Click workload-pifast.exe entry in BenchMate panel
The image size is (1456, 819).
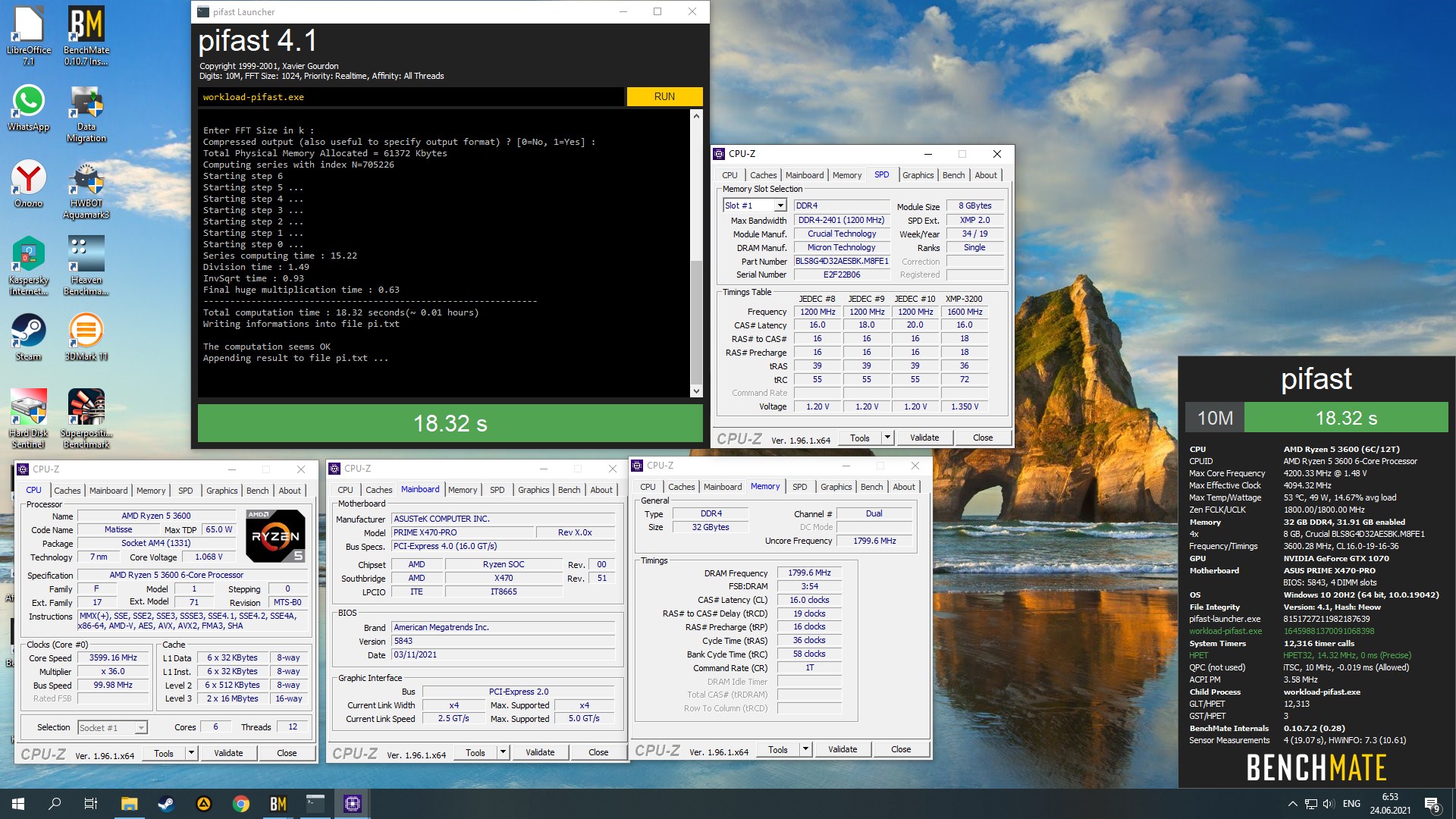tap(1225, 631)
